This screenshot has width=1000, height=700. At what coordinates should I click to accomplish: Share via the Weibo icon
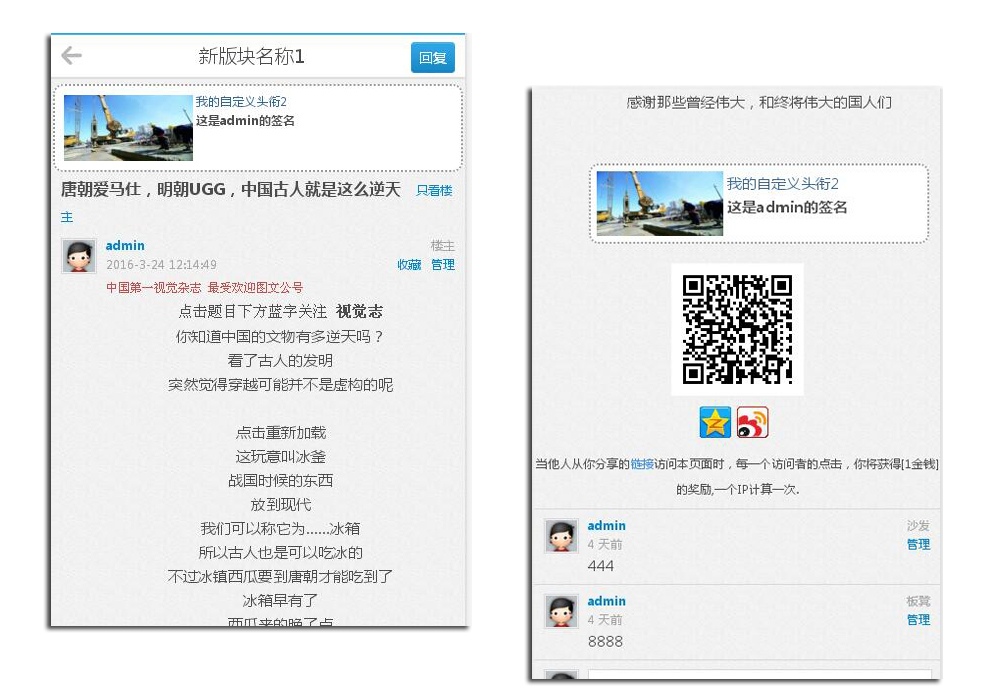753,422
